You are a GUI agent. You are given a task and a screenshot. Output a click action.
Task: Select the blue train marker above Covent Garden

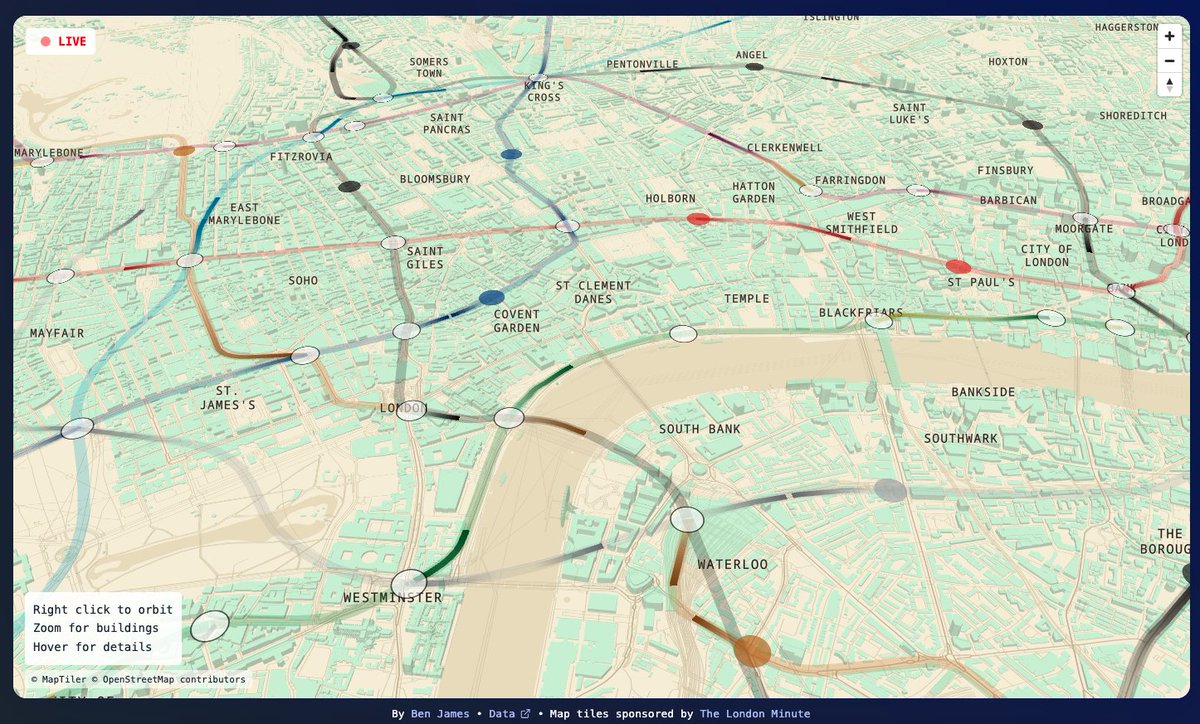click(x=491, y=297)
